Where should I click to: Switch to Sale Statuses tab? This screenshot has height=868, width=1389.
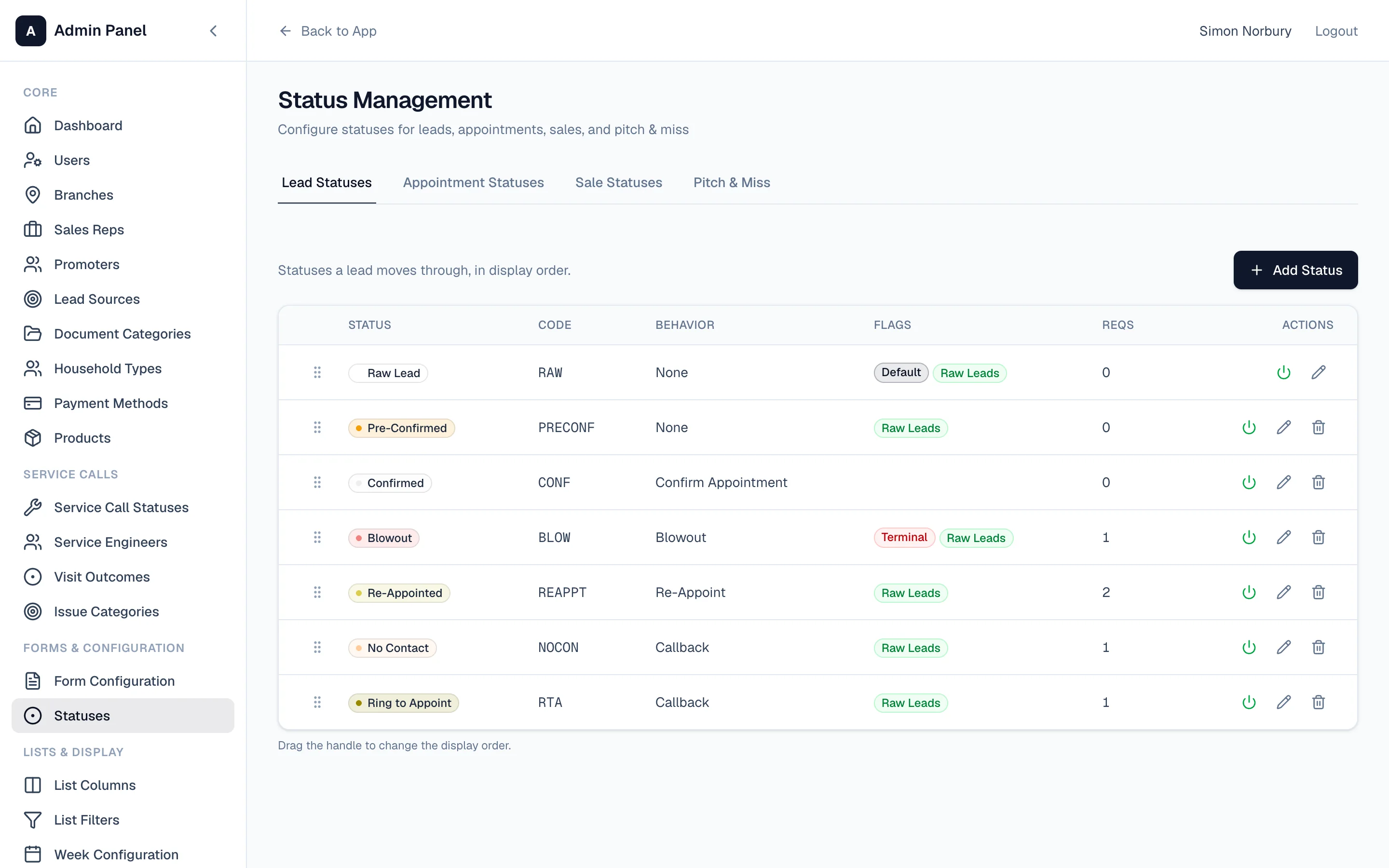pos(619,183)
